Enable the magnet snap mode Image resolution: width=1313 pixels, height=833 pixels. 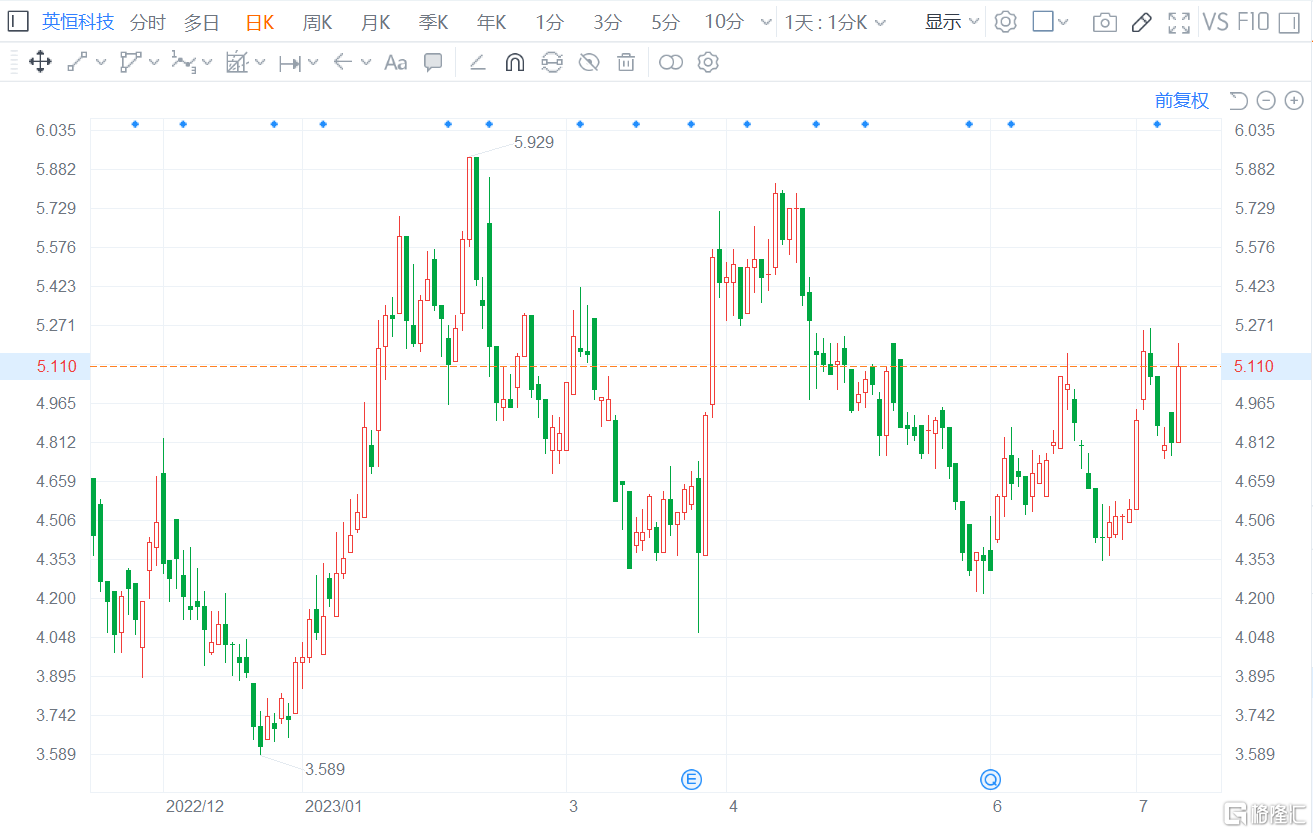pos(513,62)
